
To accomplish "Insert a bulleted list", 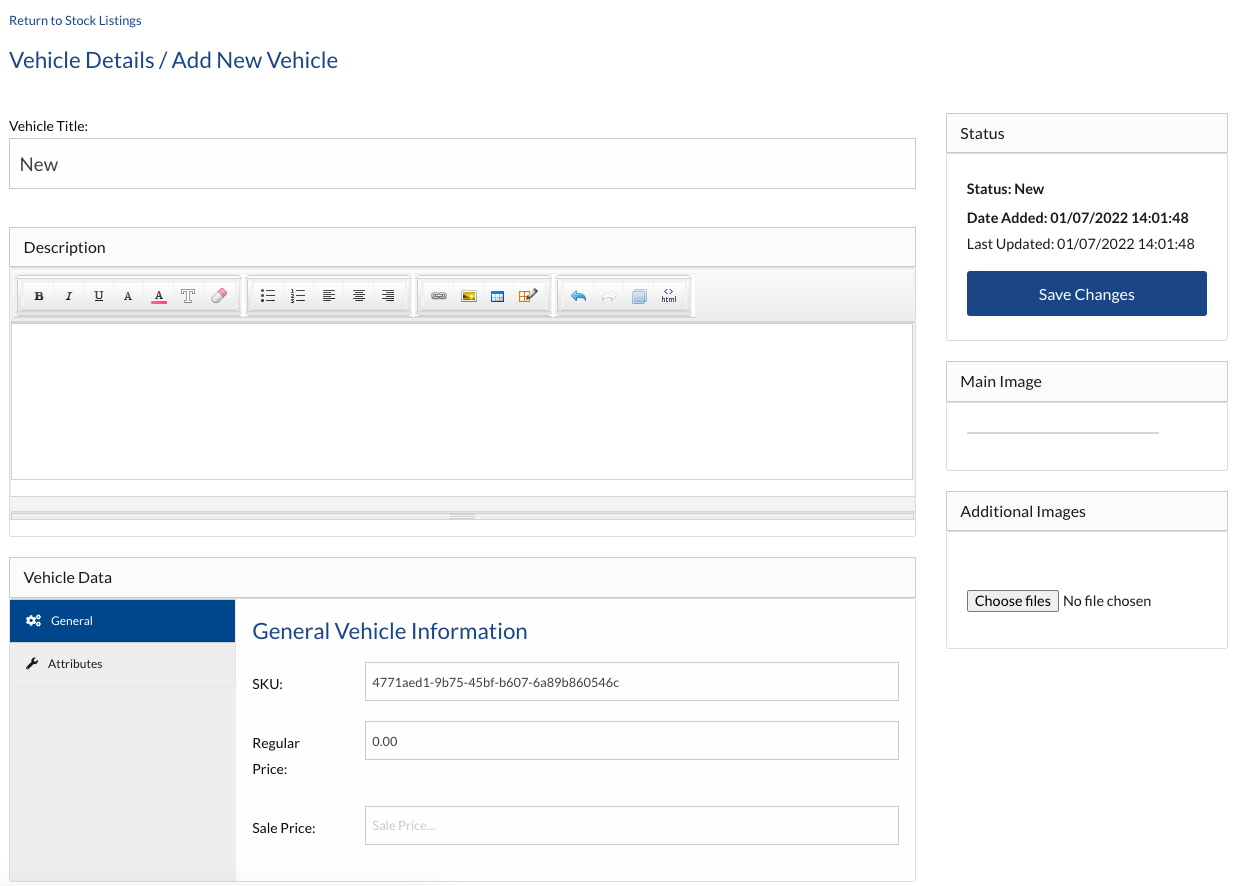I will click(268, 296).
